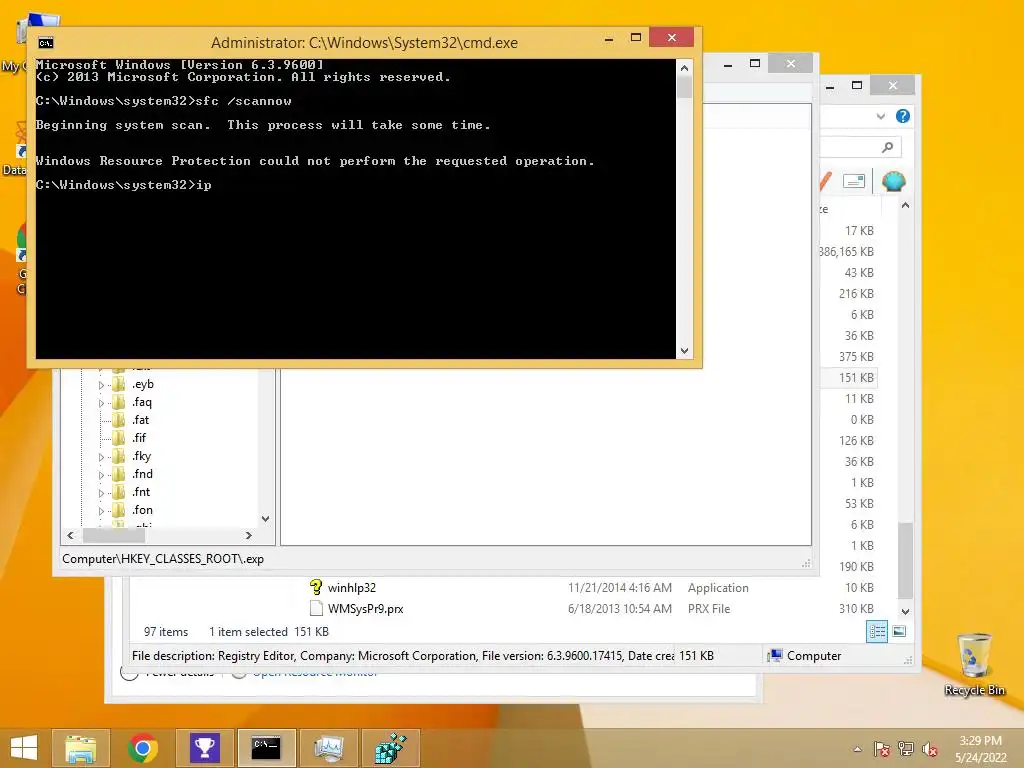This screenshot has width=1024, height=768.
Task: Click the cmd window scrollbar thumb
Action: [x=684, y=86]
